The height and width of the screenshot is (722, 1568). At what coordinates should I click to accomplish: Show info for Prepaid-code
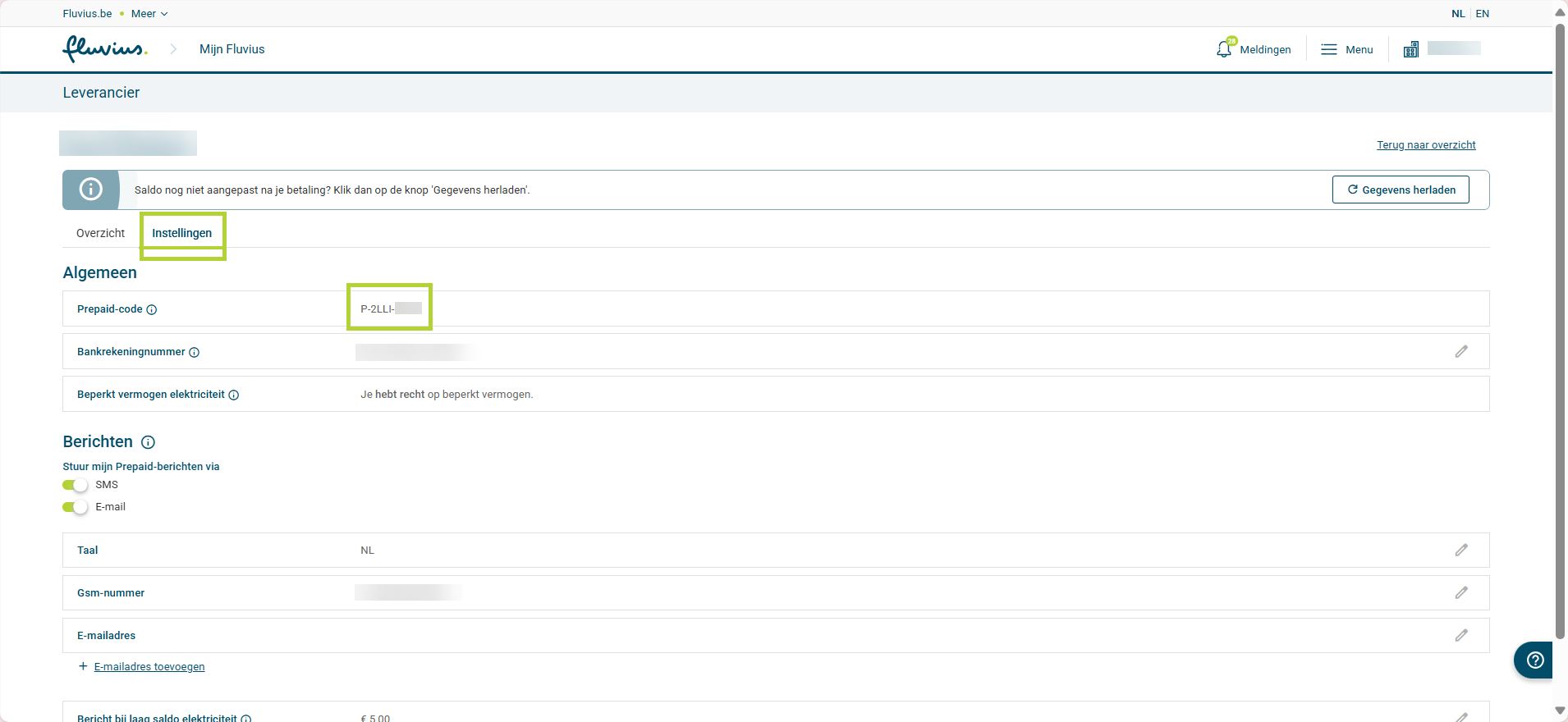tap(152, 309)
